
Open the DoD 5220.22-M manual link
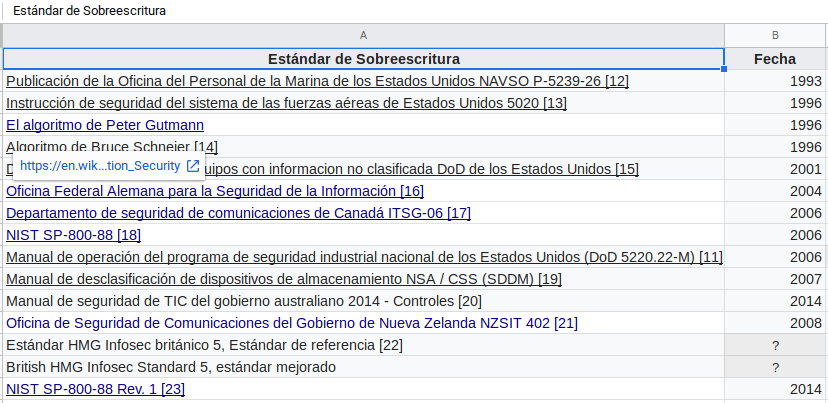click(364, 257)
